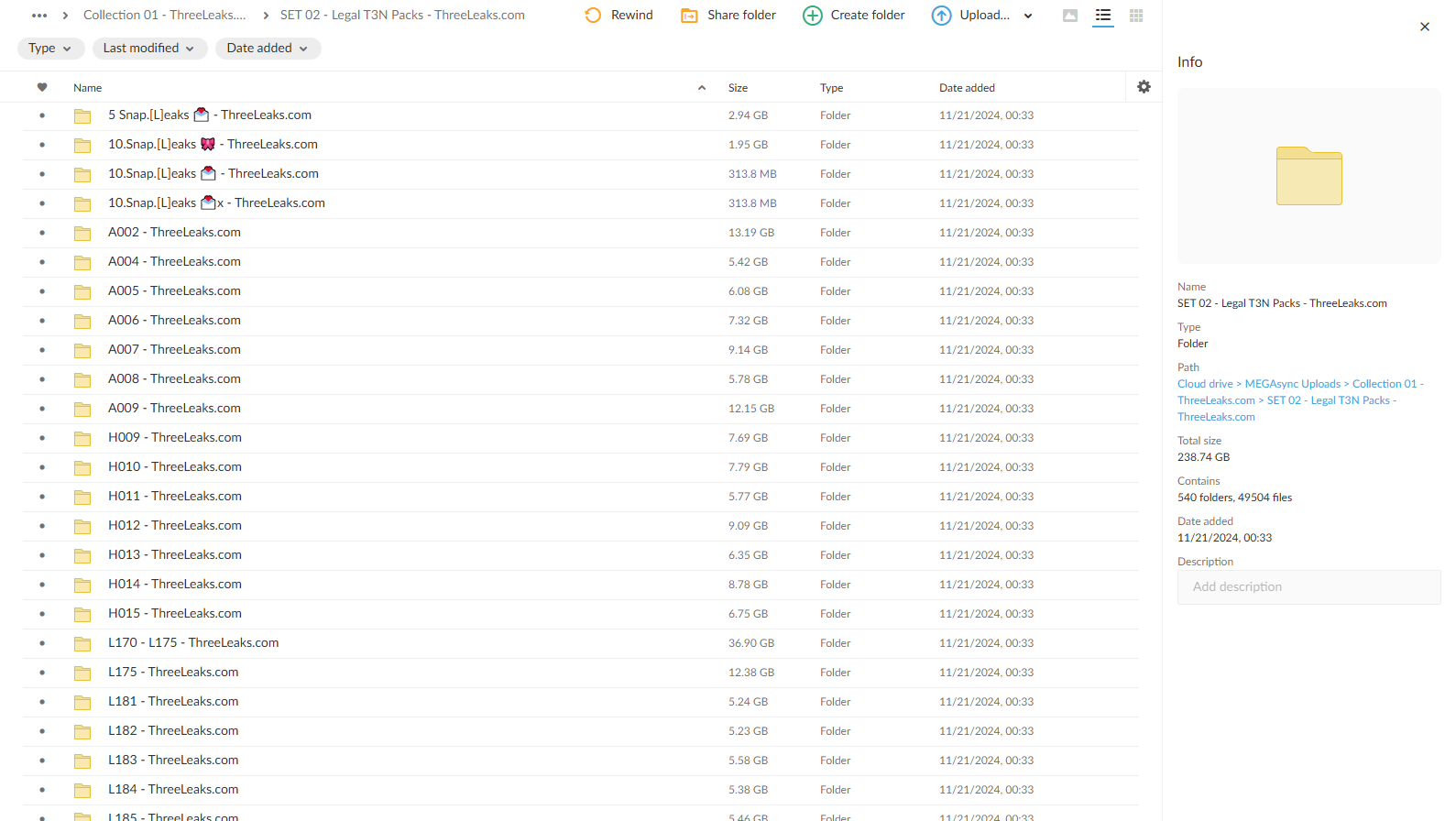Open the Last modified filter dropdown
Screen dimensions: 1456x821
pos(149,49)
